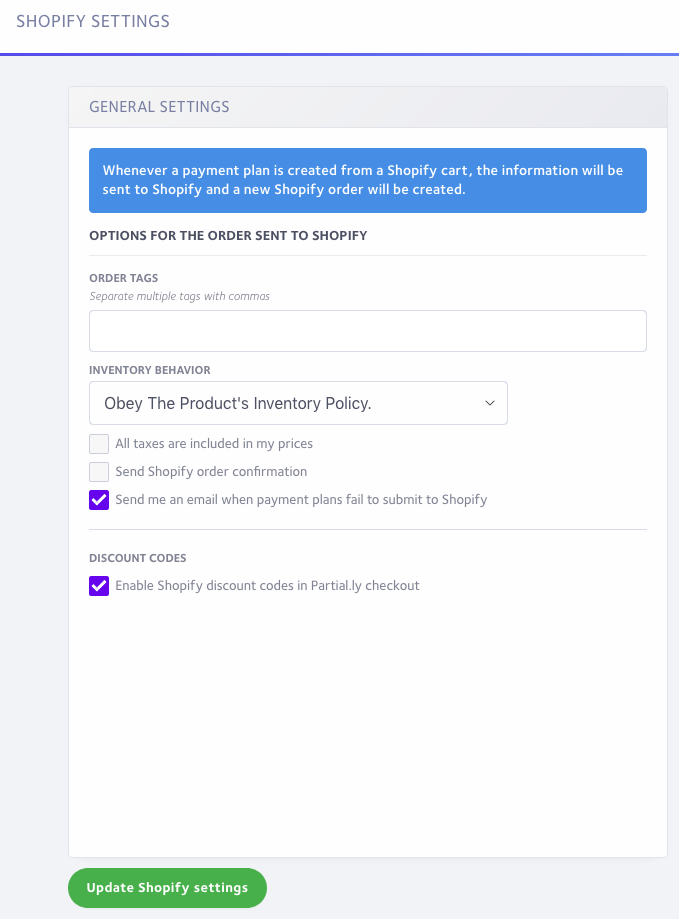Click the 'Separate multiple tags with commas' hint
Viewport: 679px width, 919px height.
[x=179, y=297]
